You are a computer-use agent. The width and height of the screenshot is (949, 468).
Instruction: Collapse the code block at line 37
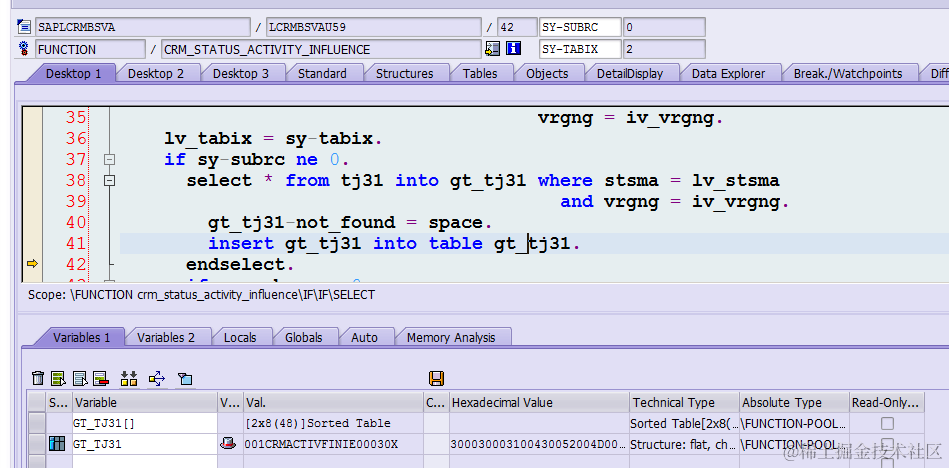point(110,159)
